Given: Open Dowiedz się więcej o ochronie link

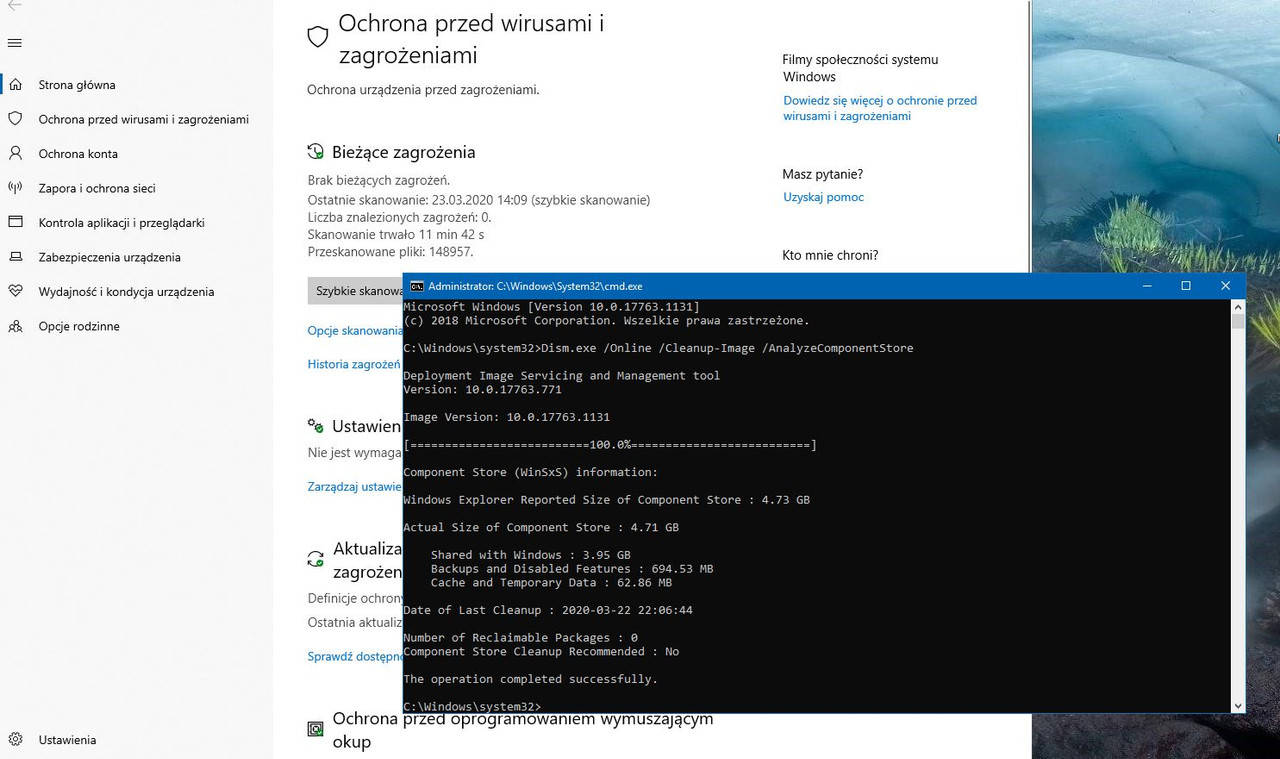Looking at the screenshot, I should [880, 108].
